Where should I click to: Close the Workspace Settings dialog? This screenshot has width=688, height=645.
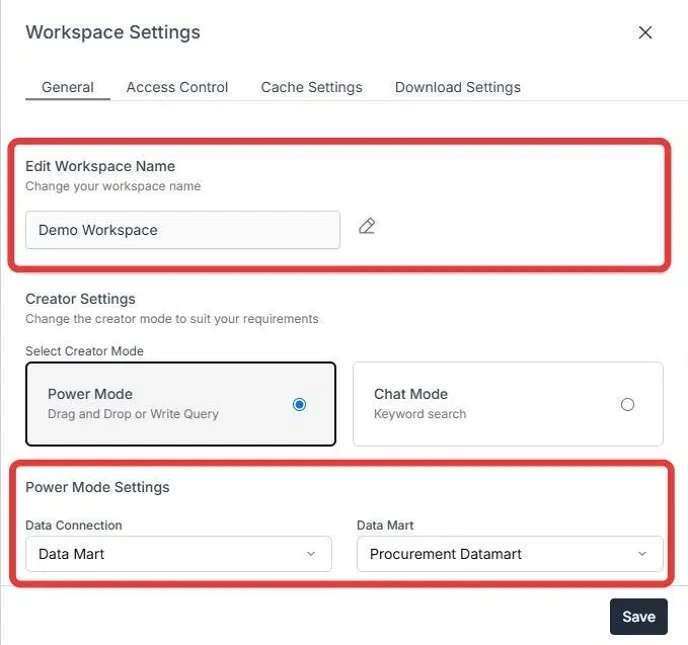click(645, 32)
